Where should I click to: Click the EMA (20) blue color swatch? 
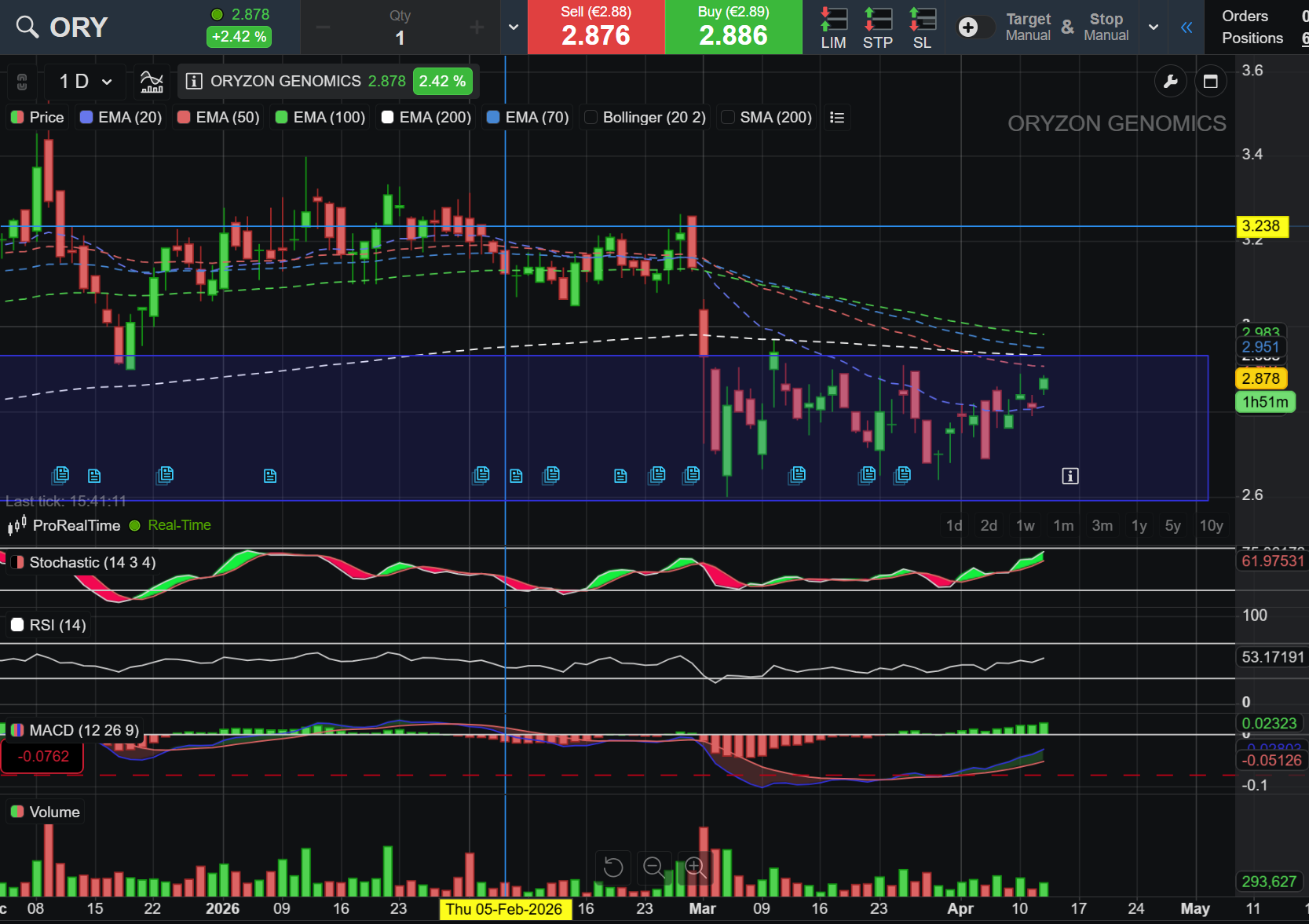pos(86,117)
